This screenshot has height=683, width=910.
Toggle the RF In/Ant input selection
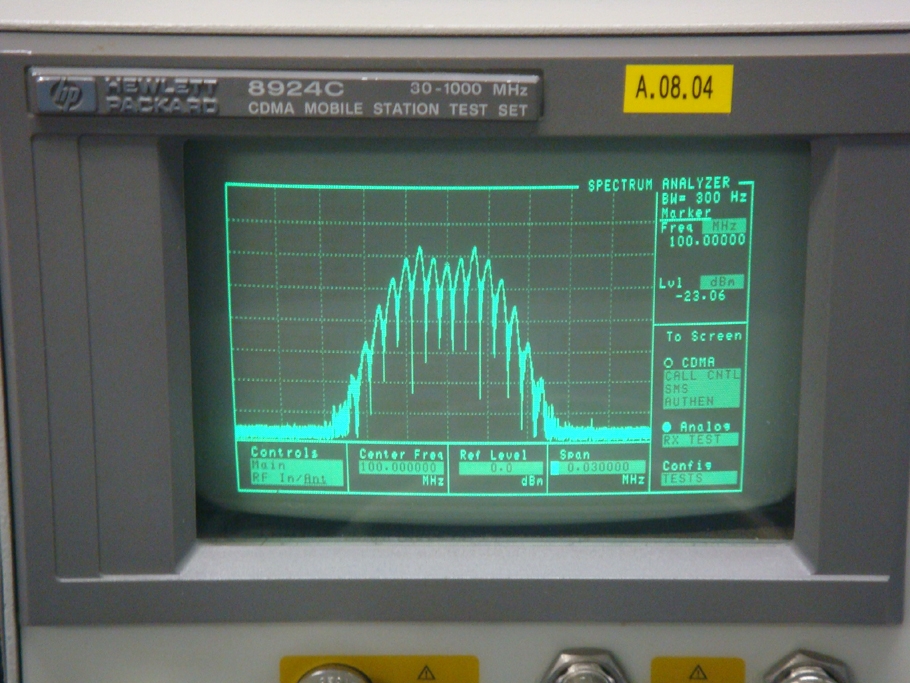297,479
